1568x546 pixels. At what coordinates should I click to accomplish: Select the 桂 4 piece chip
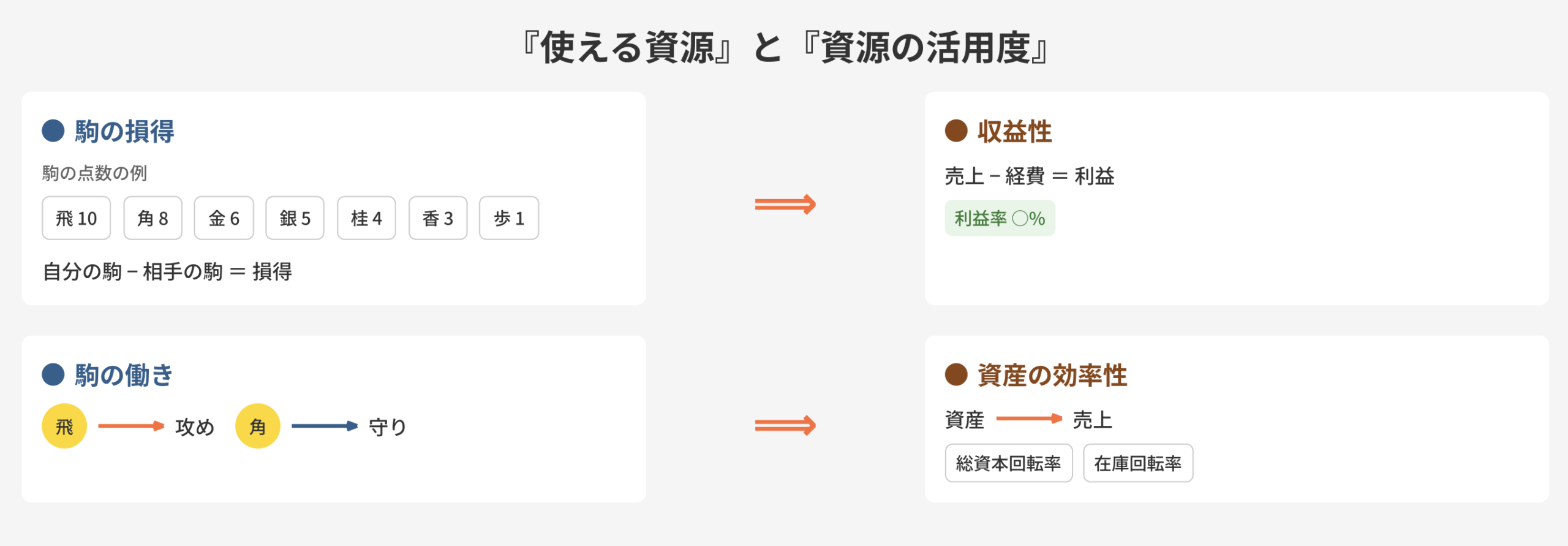[x=366, y=218]
